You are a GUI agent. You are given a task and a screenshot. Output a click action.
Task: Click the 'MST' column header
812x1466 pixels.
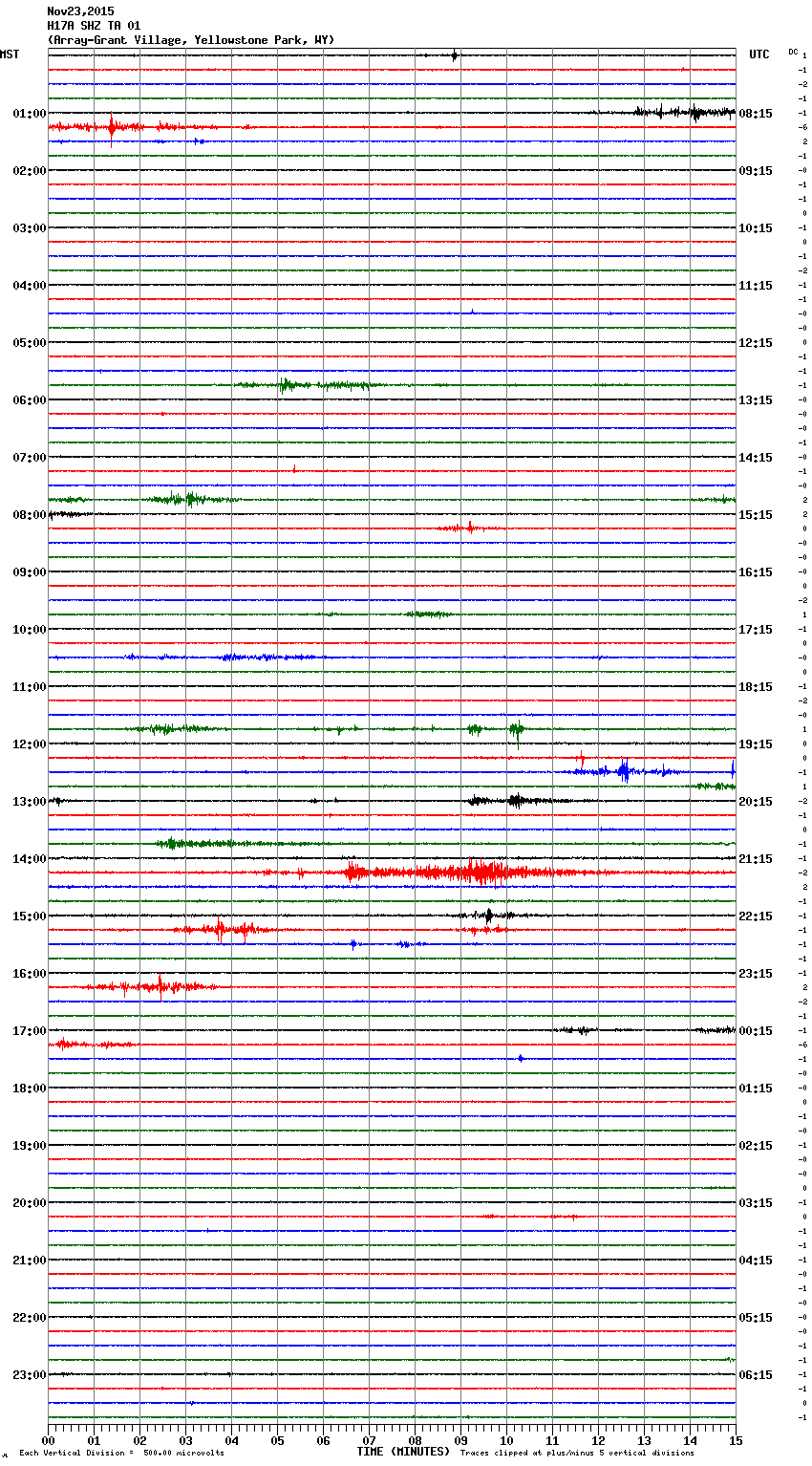(x=10, y=54)
